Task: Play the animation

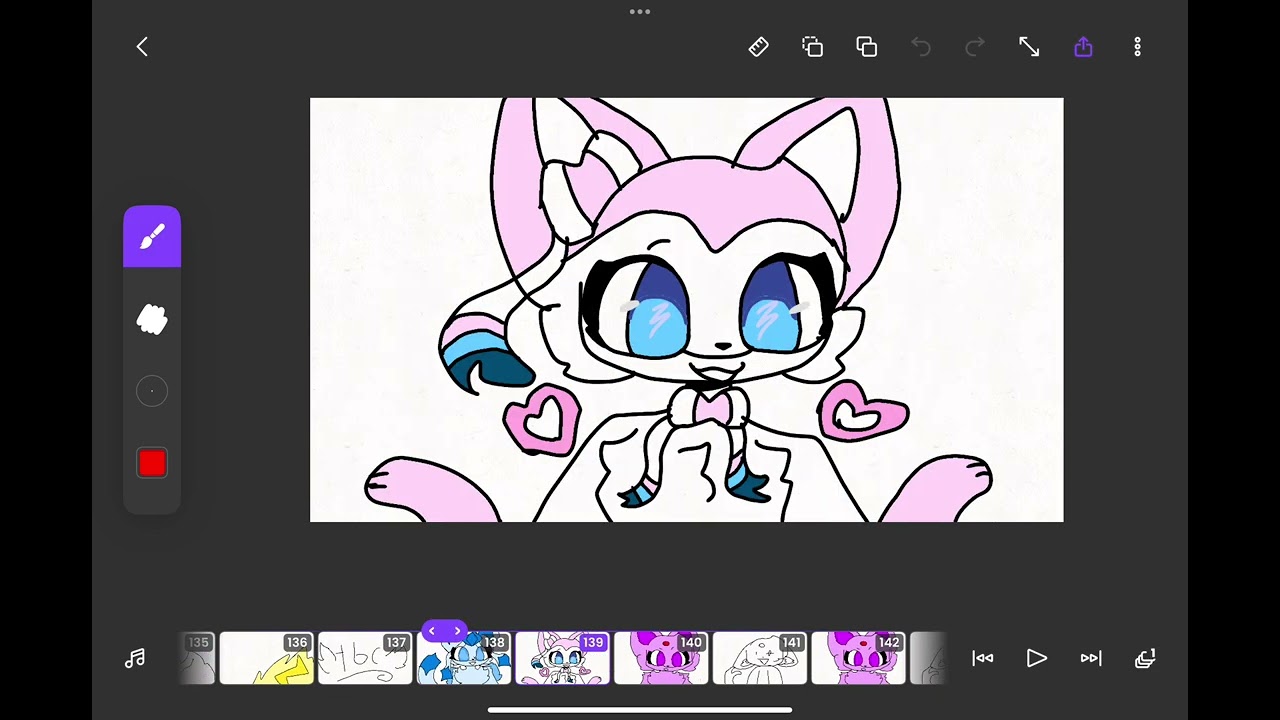Action: coord(1037,658)
